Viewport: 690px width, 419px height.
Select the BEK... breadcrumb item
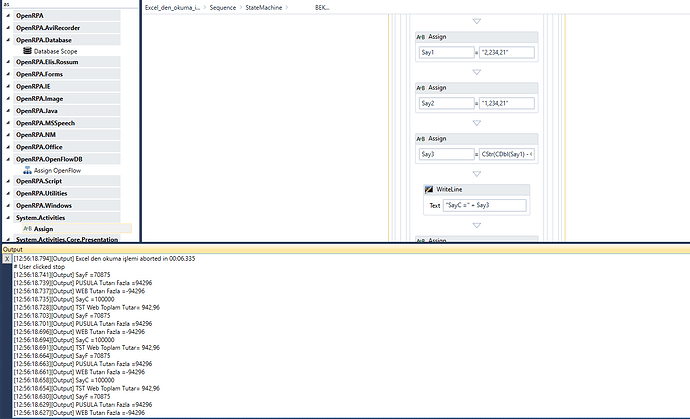tap(322, 7)
